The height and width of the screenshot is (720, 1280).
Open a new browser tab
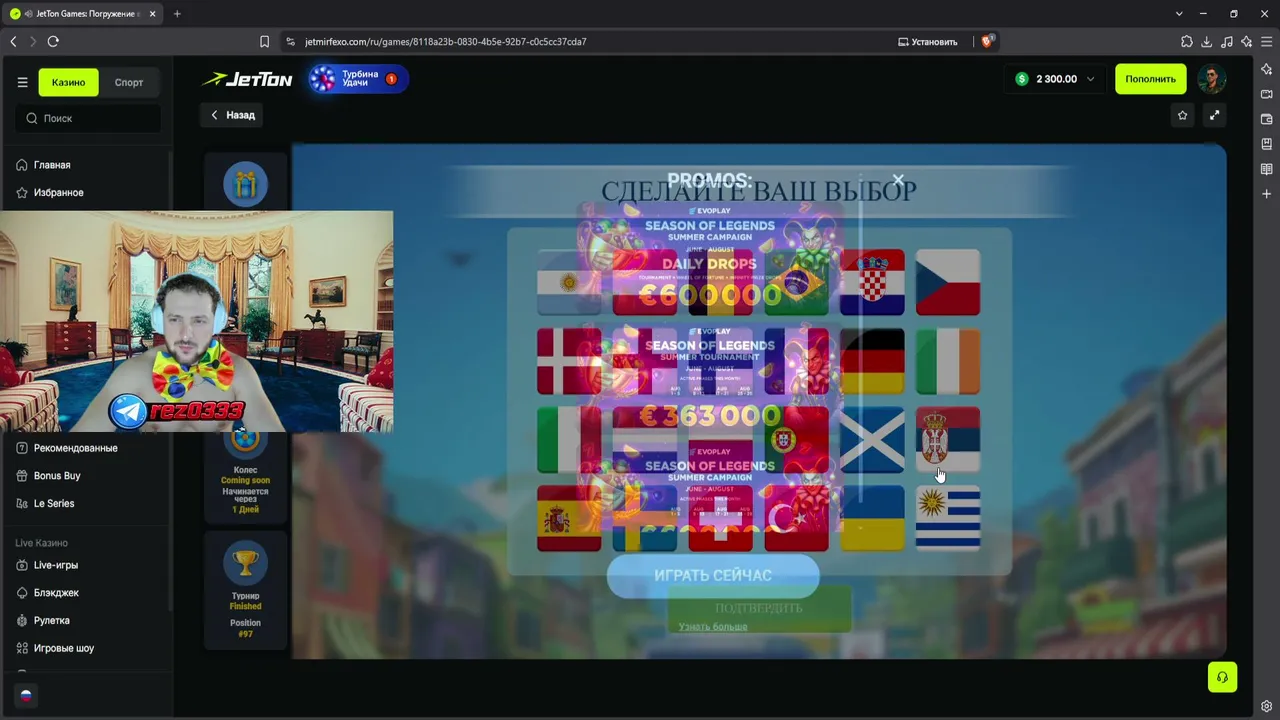[x=177, y=14]
